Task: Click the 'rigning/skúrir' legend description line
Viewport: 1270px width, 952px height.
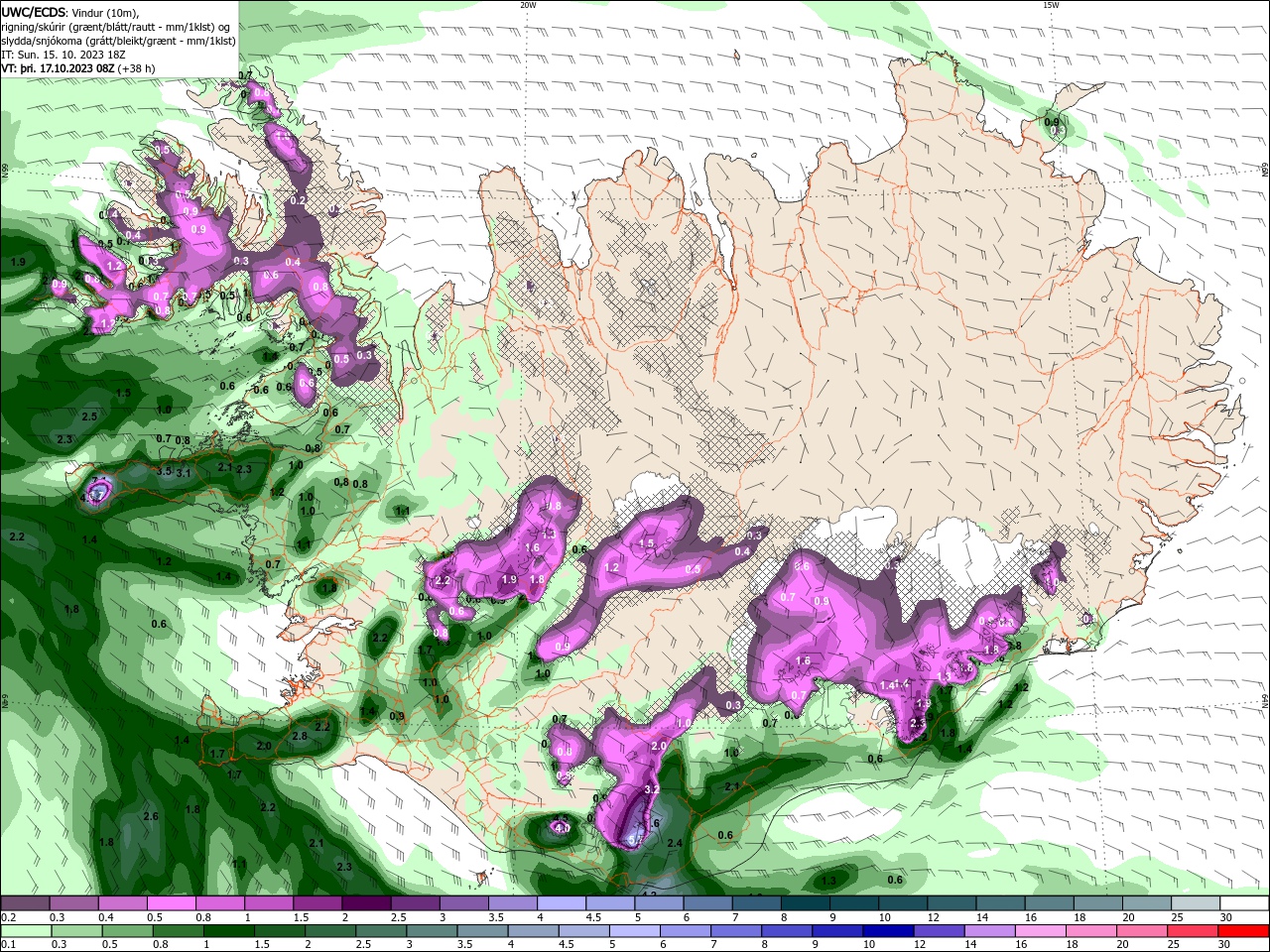Action: click(117, 27)
